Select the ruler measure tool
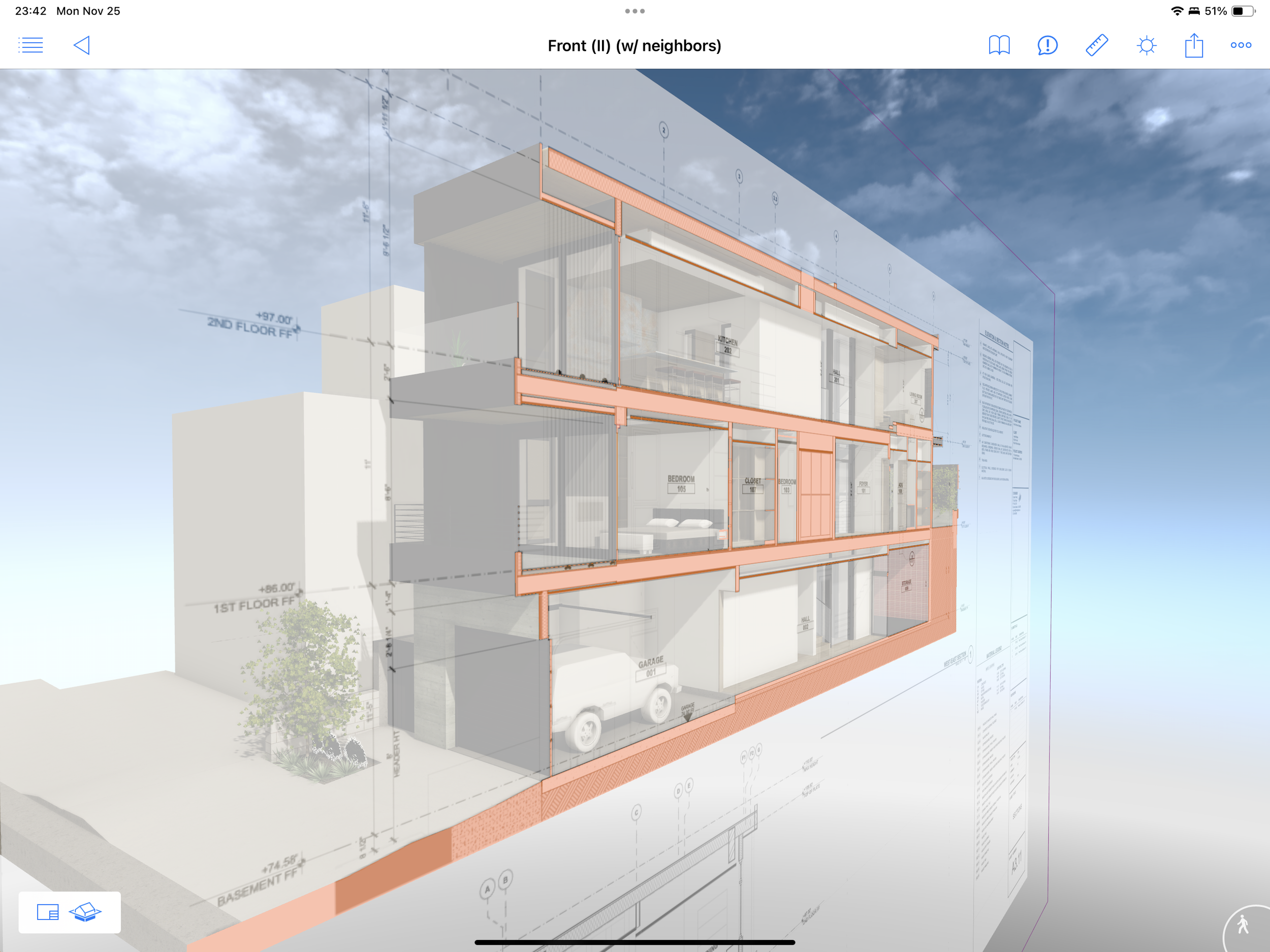 (x=1097, y=45)
